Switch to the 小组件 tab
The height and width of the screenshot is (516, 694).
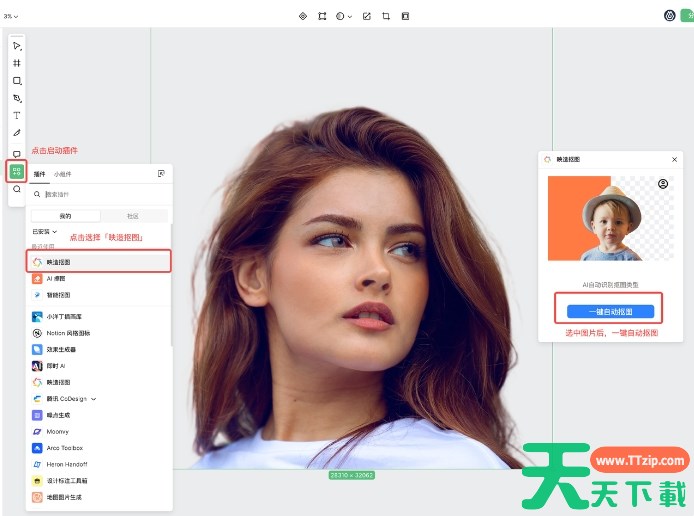(x=62, y=174)
